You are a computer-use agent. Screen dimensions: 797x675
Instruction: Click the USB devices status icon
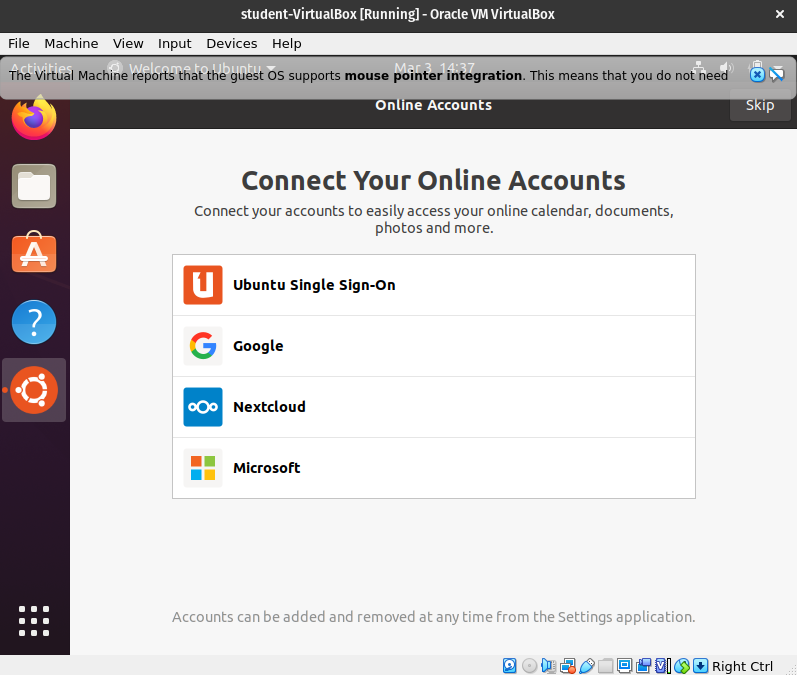[x=587, y=666]
